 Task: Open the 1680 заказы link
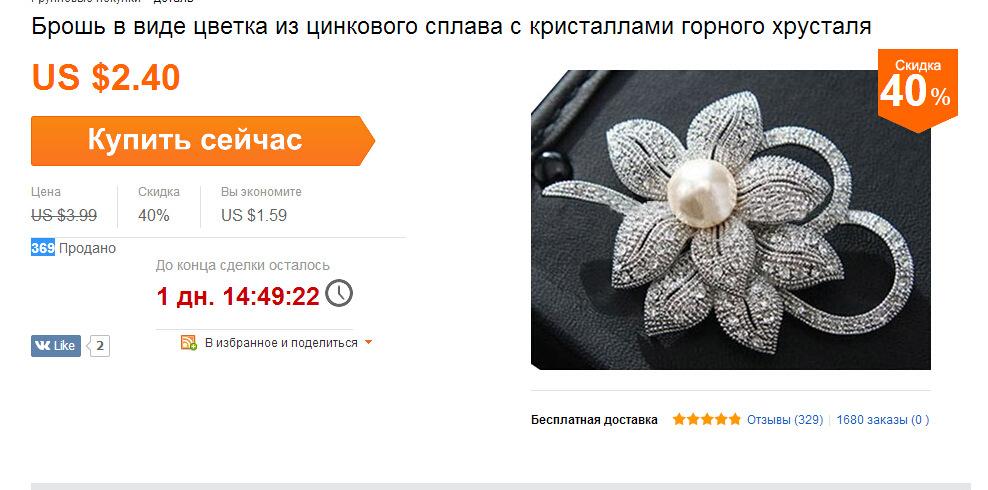click(882, 420)
